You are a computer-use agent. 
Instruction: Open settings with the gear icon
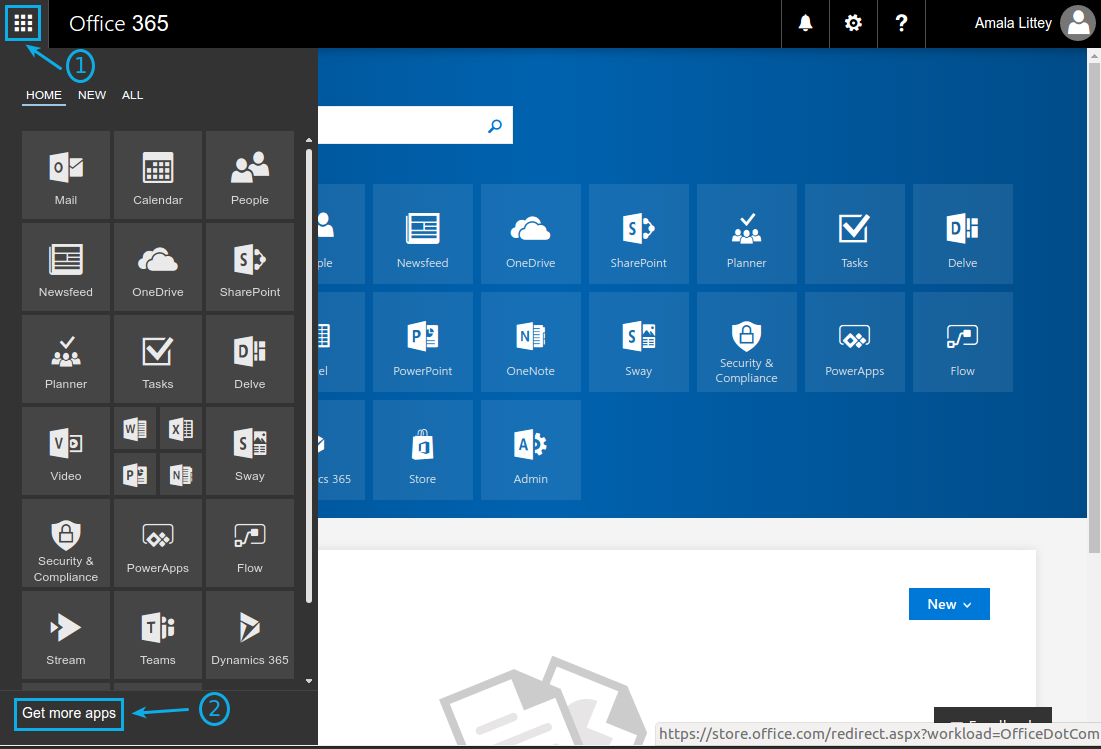pyautogui.click(x=853, y=23)
